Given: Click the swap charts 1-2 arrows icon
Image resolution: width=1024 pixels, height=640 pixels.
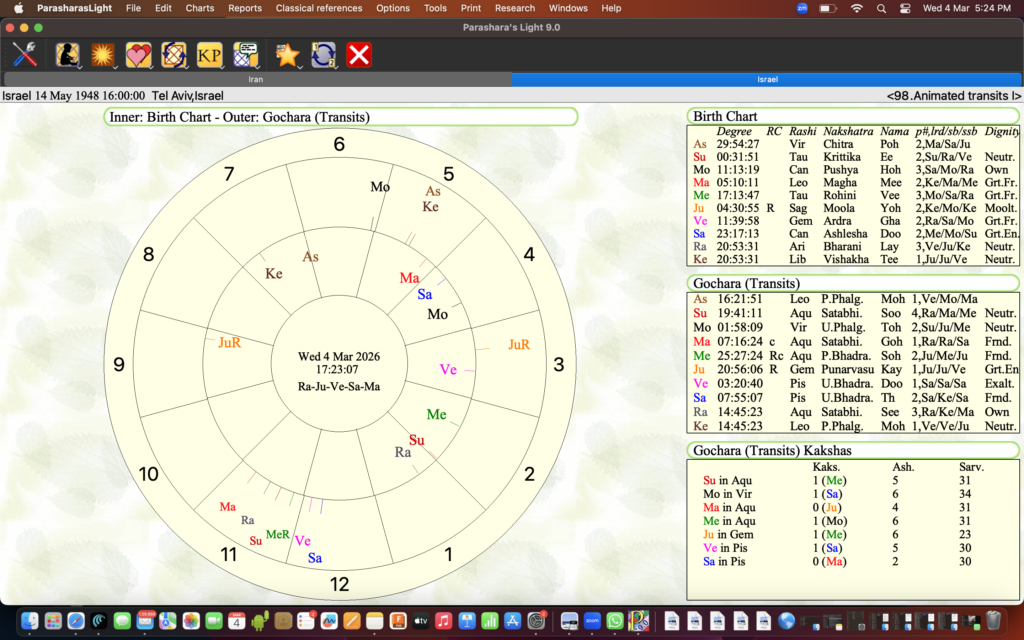Looking at the screenshot, I should [x=322, y=54].
